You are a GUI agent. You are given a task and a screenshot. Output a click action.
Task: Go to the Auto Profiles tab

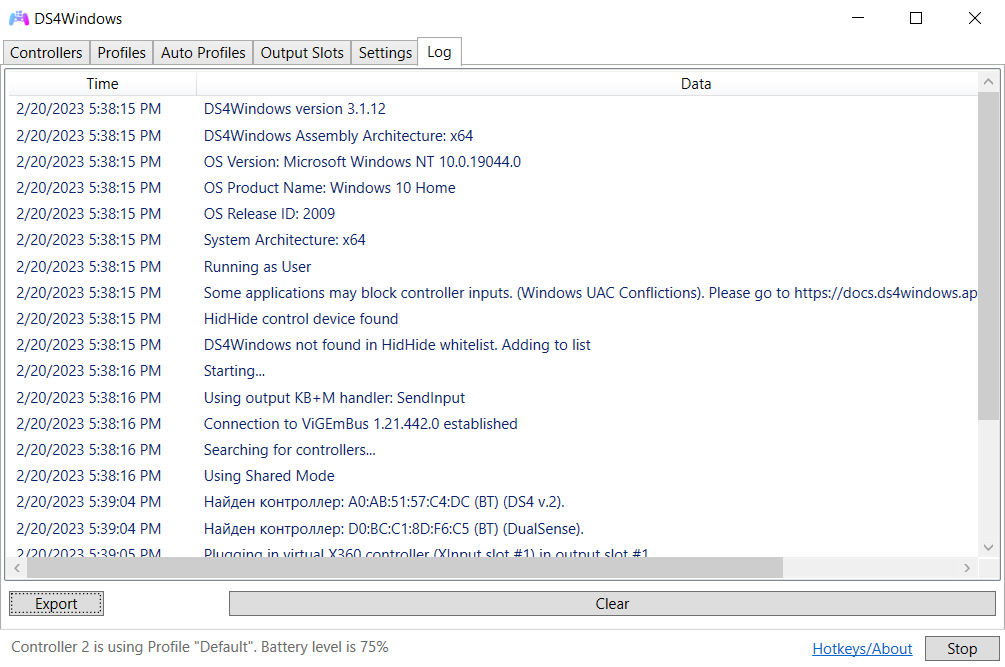203,53
